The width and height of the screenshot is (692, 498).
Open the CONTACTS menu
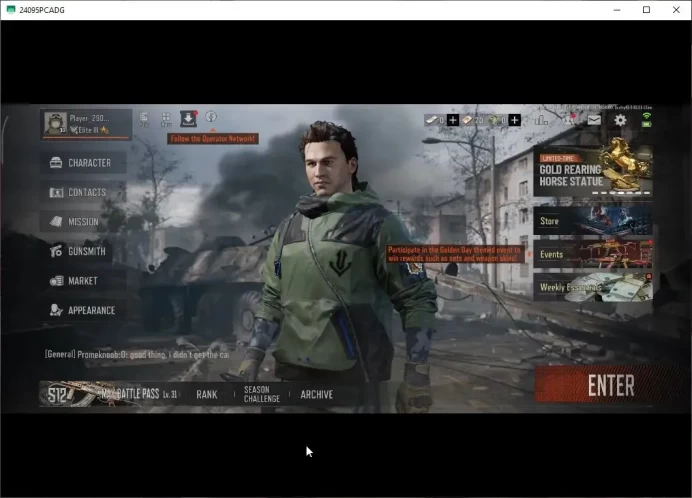coord(83,192)
